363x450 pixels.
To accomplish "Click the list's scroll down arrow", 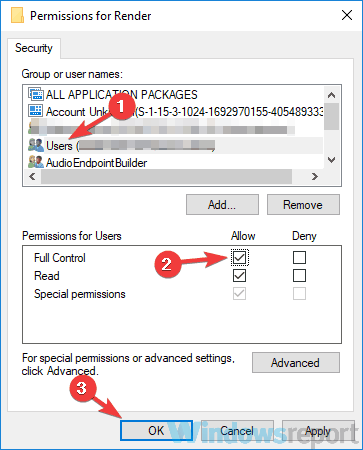I will 331,160.
